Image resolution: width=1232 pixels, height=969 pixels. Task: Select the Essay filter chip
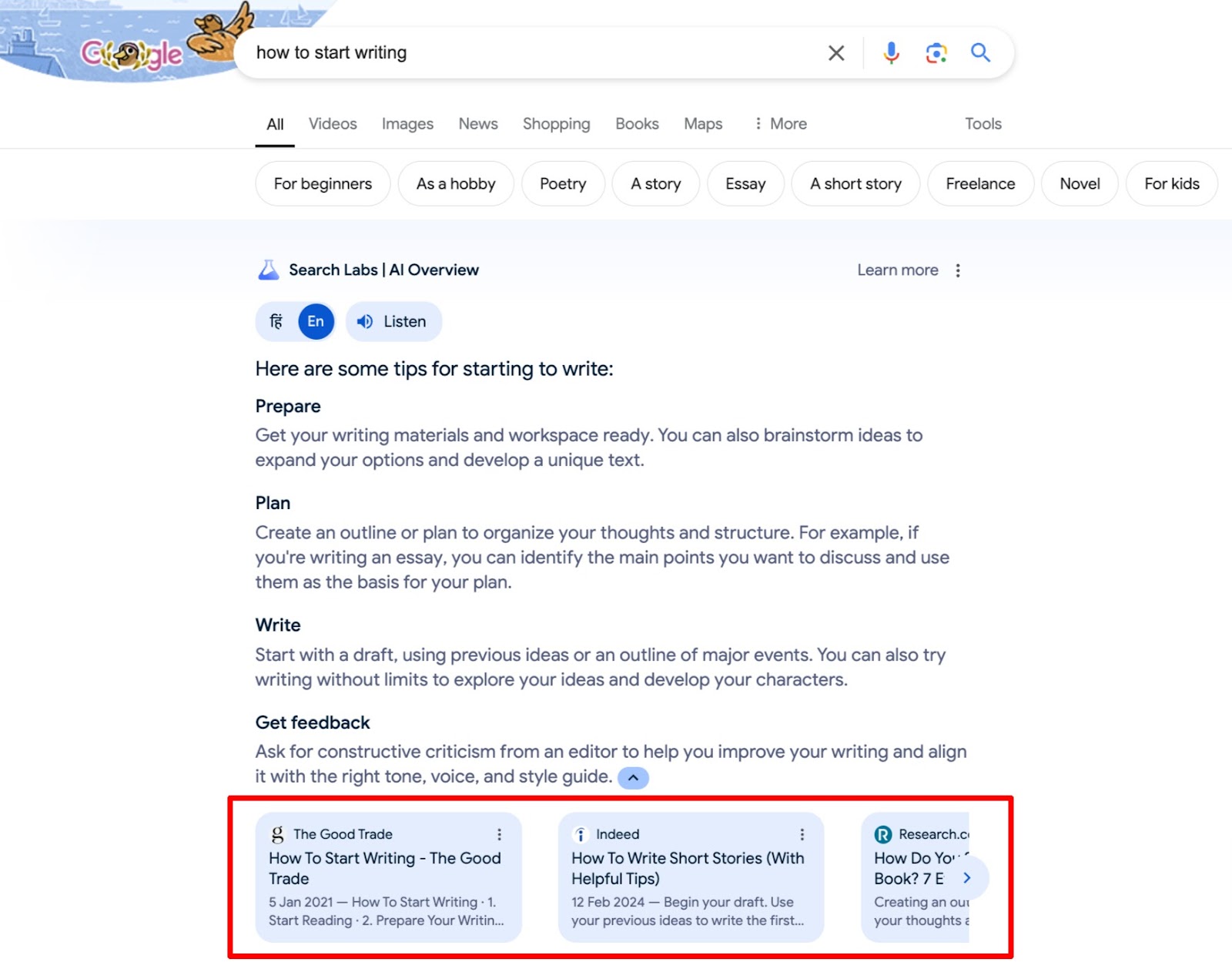click(745, 184)
